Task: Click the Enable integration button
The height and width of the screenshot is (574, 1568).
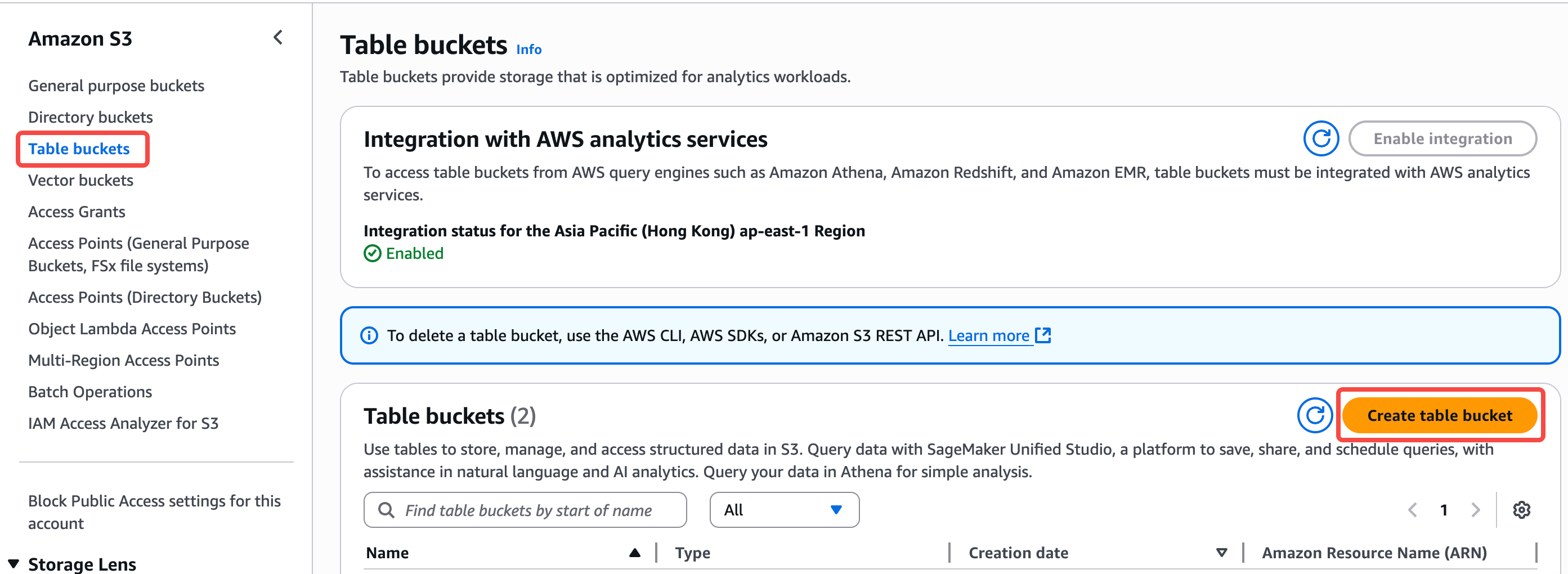Action: (1442, 139)
